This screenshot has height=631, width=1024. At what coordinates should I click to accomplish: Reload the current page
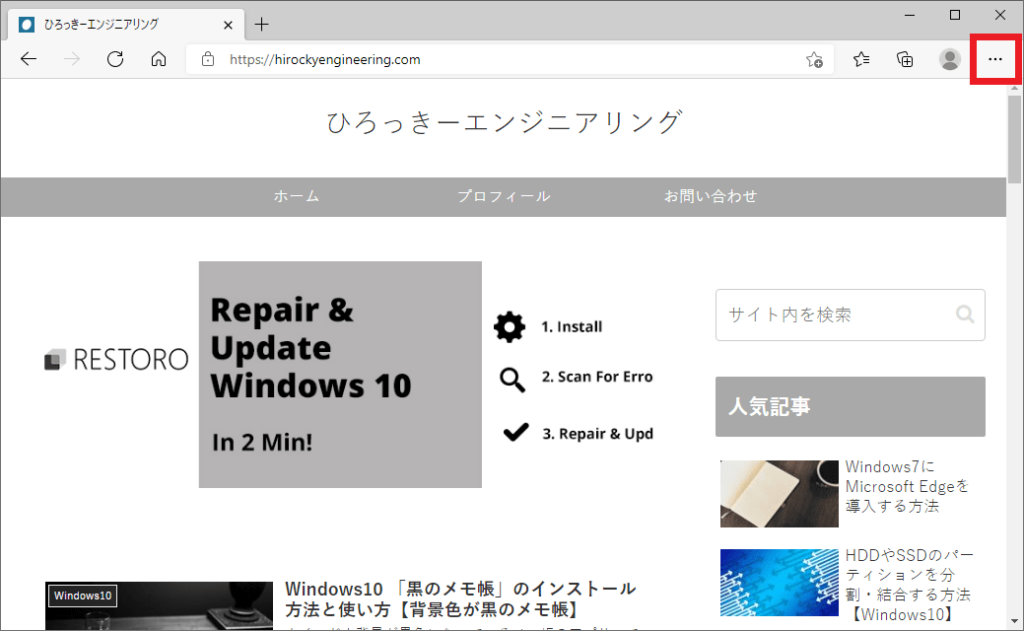(x=115, y=59)
